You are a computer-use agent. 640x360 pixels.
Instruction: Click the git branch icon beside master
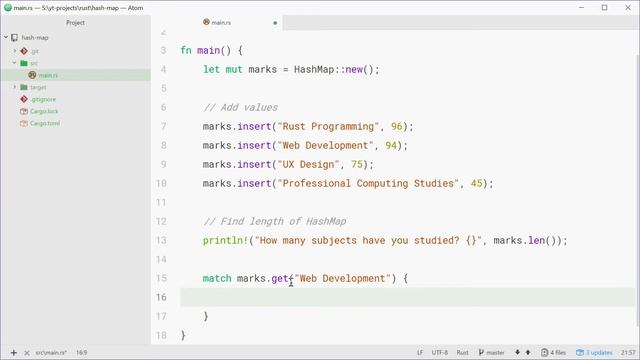481,353
